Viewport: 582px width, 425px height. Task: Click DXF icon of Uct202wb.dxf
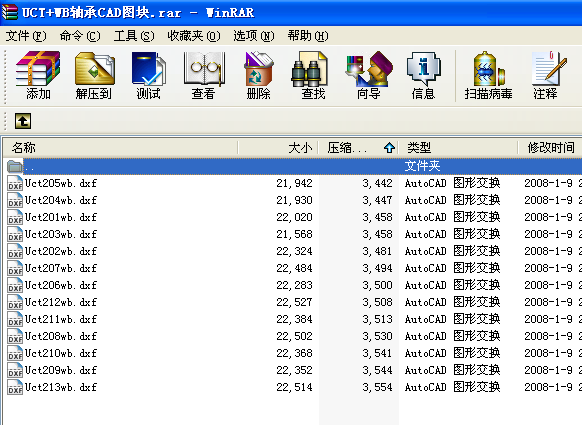coord(15,251)
